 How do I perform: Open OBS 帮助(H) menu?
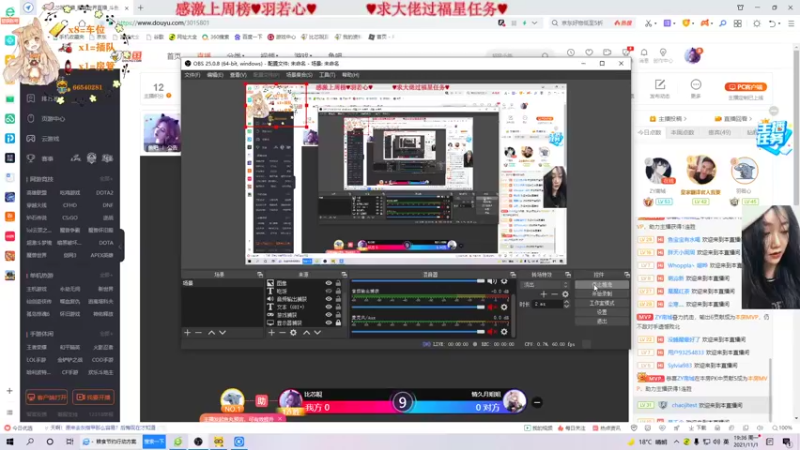point(351,75)
